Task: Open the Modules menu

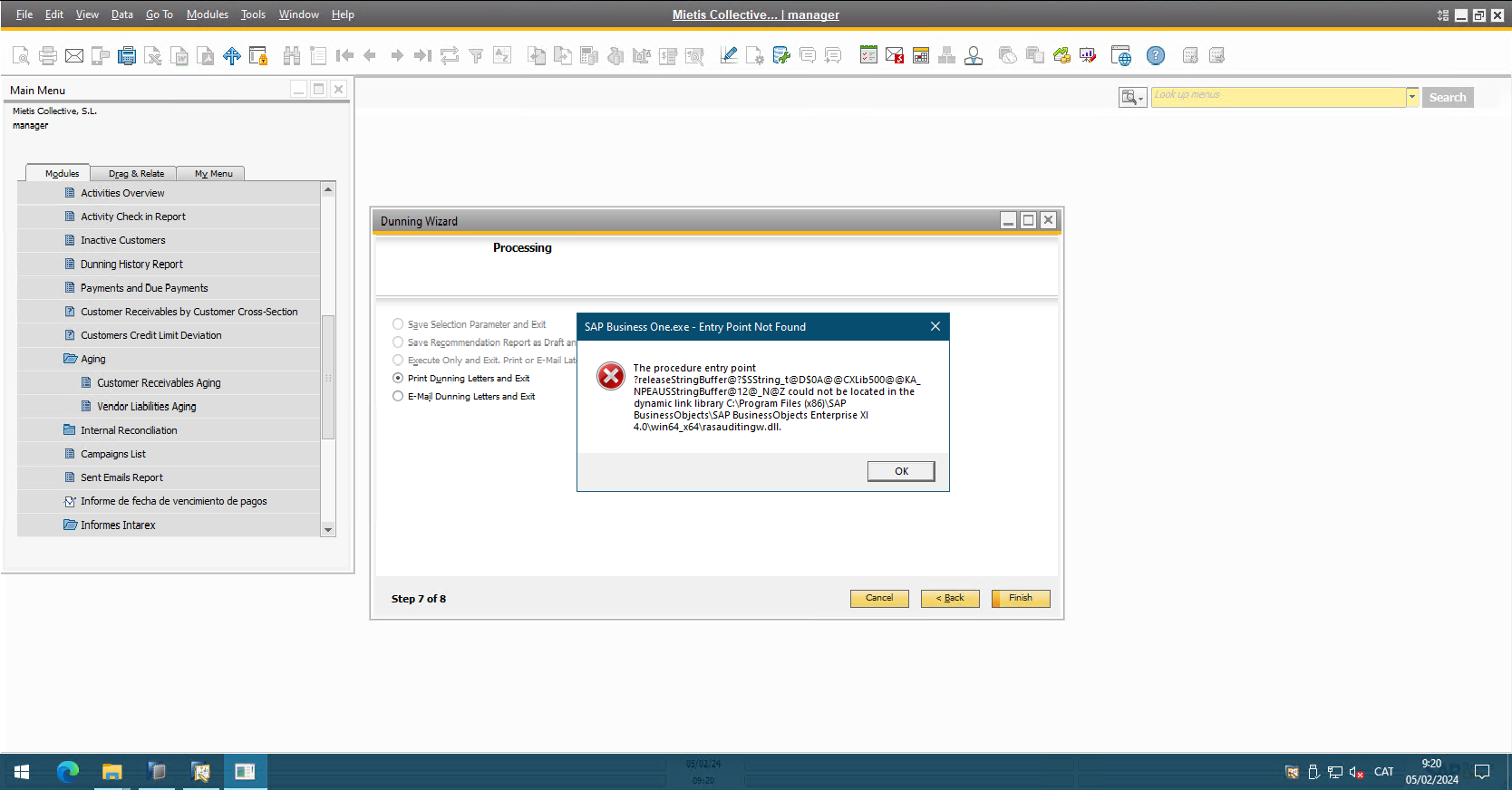Action: [x=208, y=14]
